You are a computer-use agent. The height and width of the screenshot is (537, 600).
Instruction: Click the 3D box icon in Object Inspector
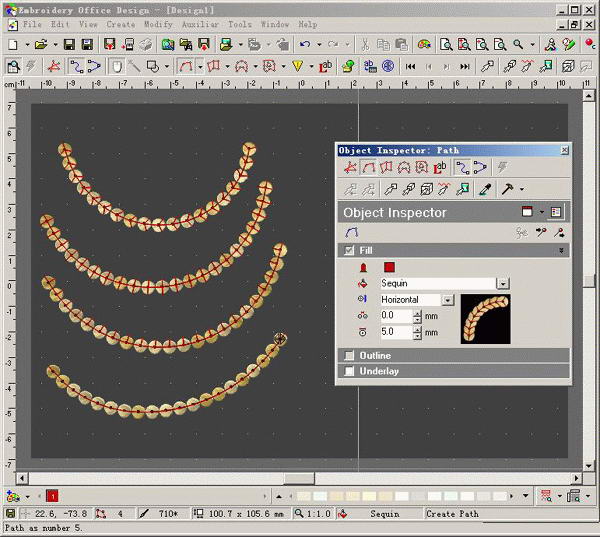(426, 189)
